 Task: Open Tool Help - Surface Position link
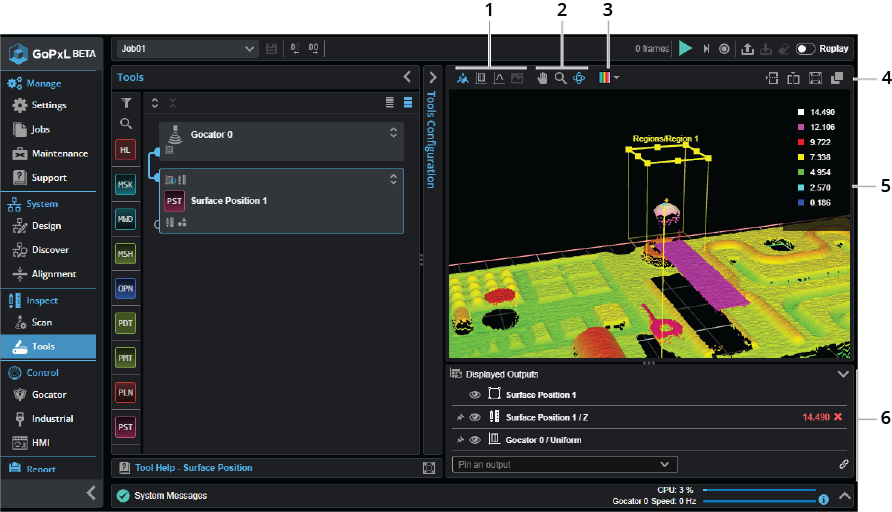point(193,467)
